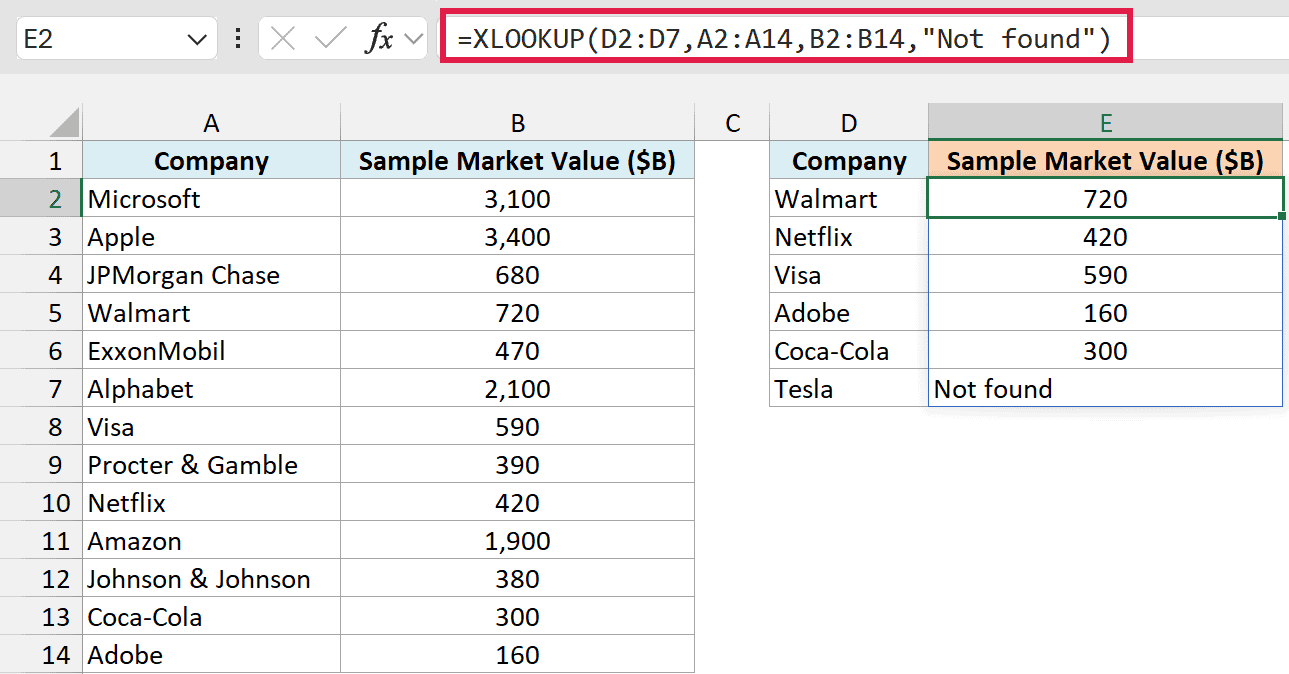This screenshot has width=1289, height=674.
Task: Click the Enter checkmark icon in formula bar
Action: 330,39
